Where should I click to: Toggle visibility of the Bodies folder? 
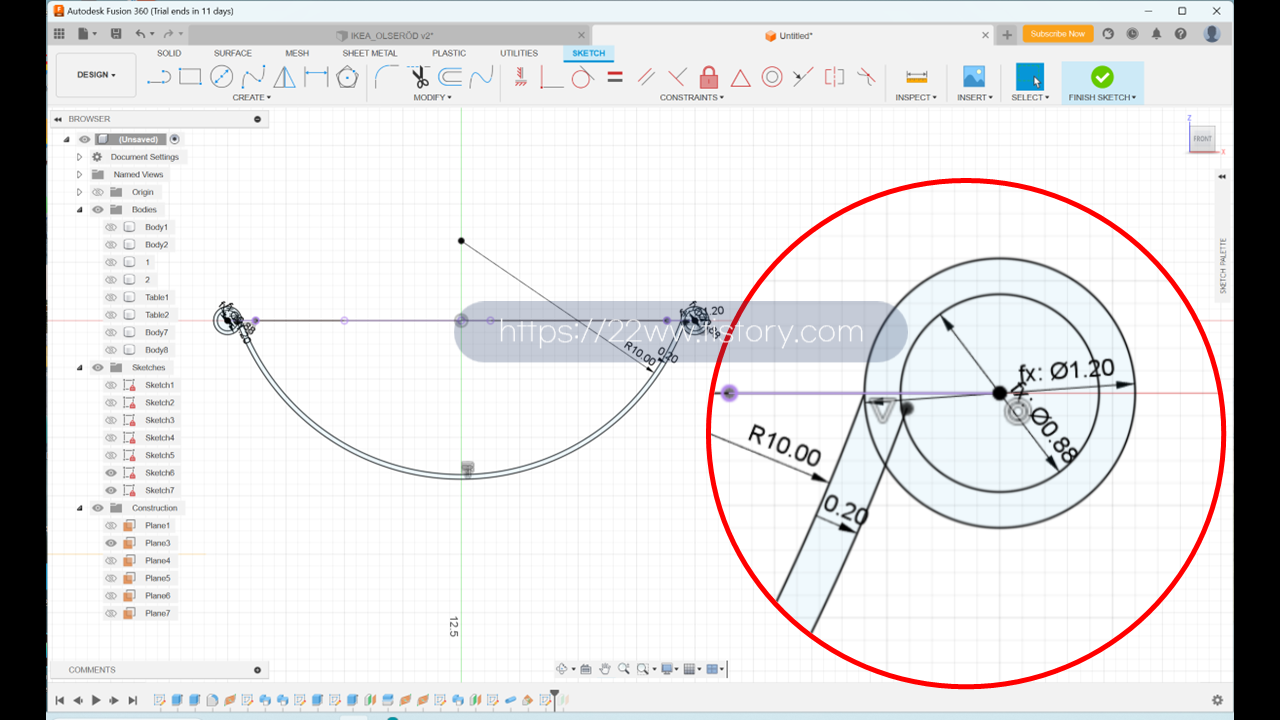click(98, 210)
